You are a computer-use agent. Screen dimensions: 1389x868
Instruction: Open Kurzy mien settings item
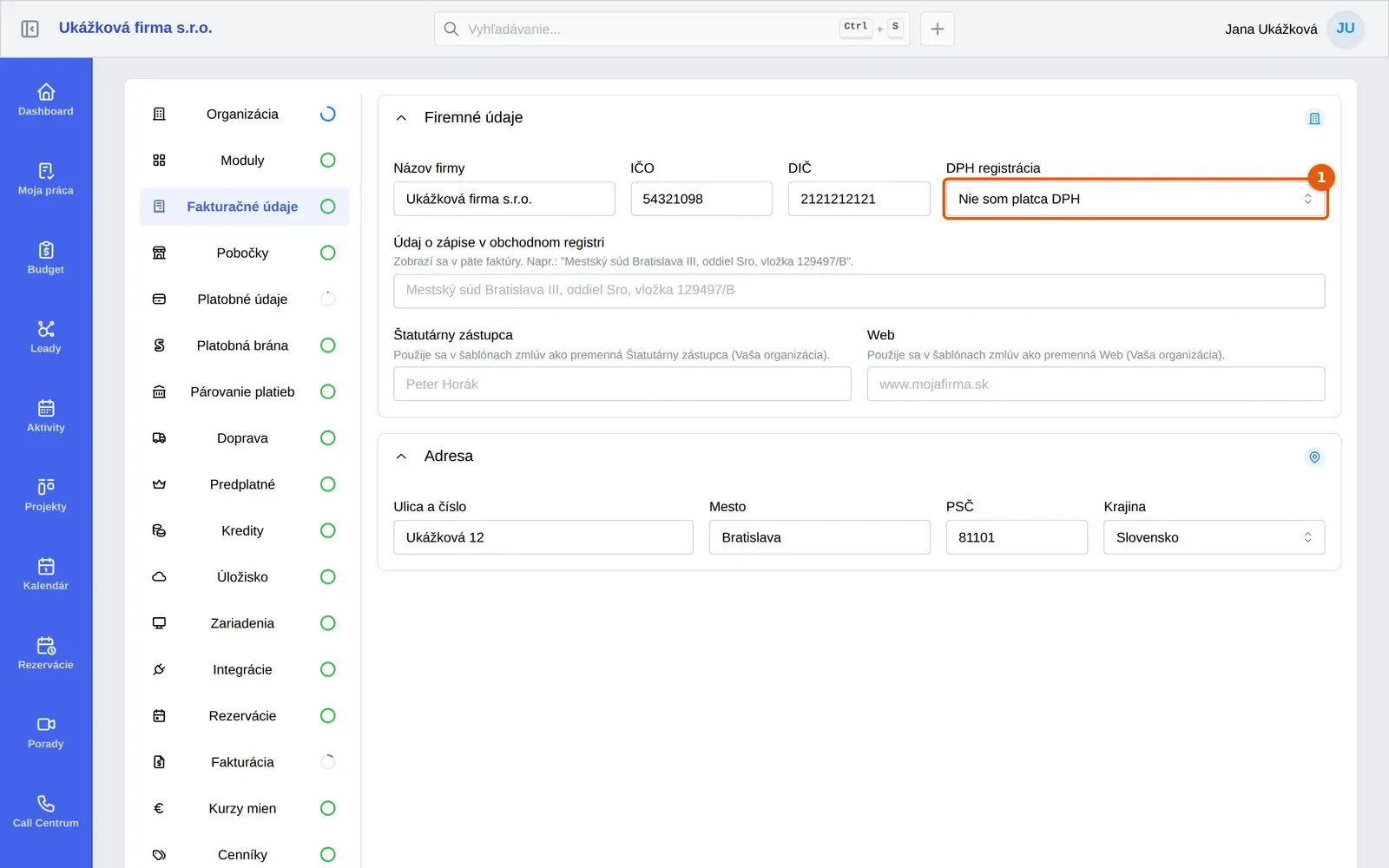(x=244, y=808)
